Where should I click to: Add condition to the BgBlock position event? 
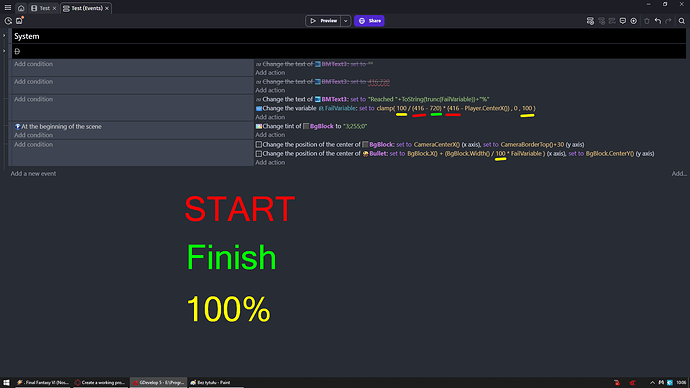tap(33, 144)
